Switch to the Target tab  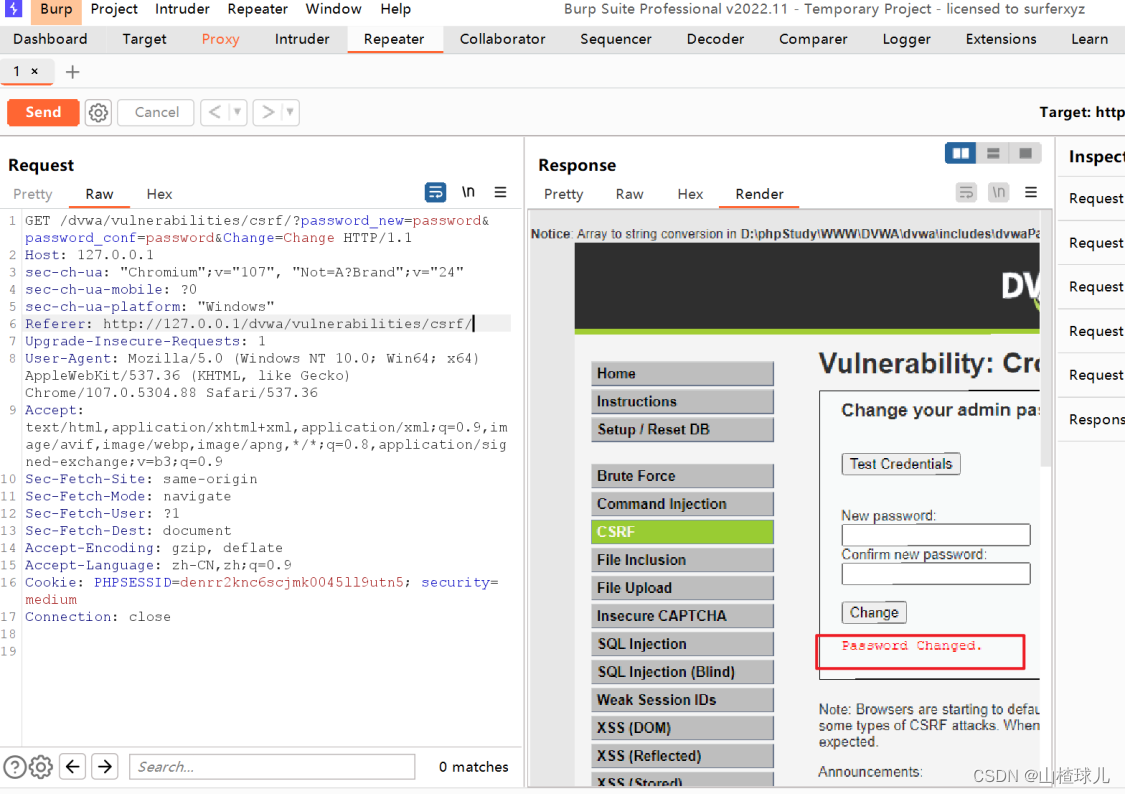coord(144,39)
